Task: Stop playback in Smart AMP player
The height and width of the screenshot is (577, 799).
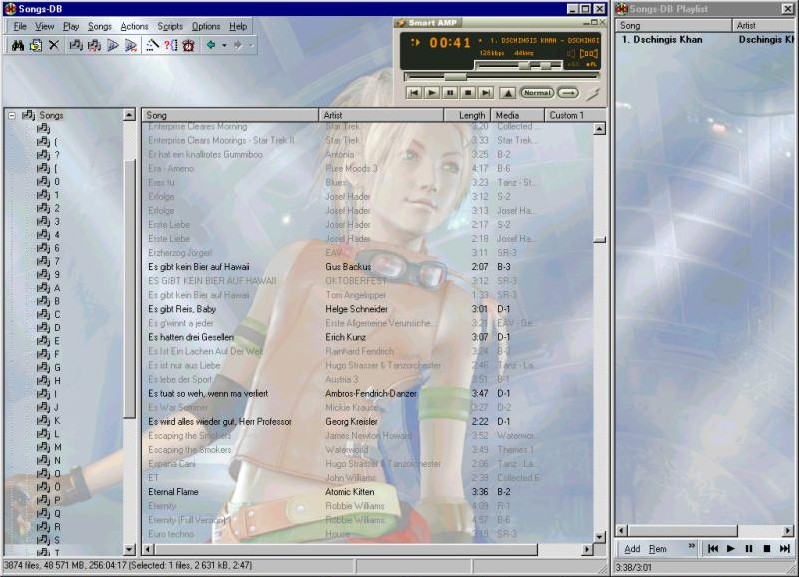Action: [x=468, y=93]
